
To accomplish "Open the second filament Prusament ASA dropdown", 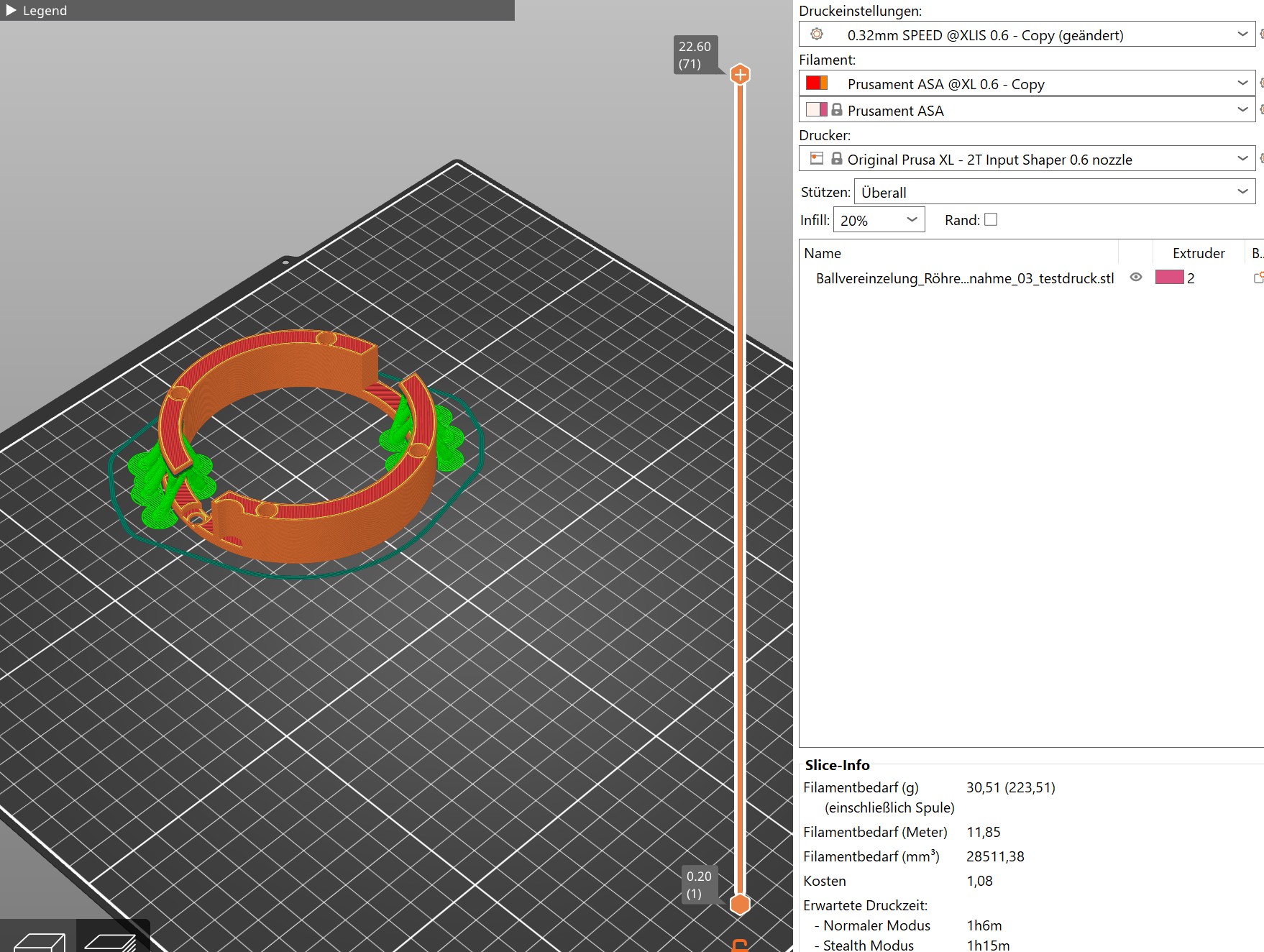I will click(1027, 110).
